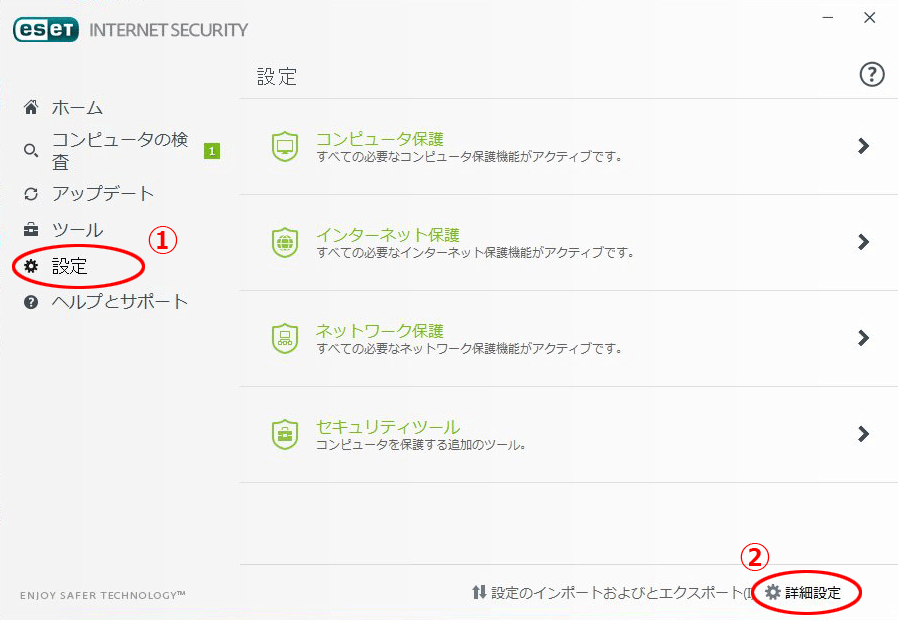Open help via the circled question mark icon
This screenshot has height=620, width=898.
(872, 74)
